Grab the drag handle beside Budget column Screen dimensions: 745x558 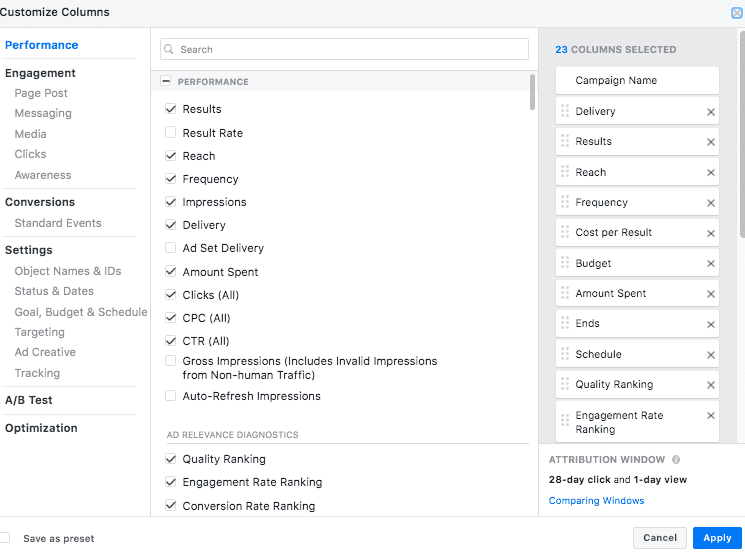(x=565, y=263)
